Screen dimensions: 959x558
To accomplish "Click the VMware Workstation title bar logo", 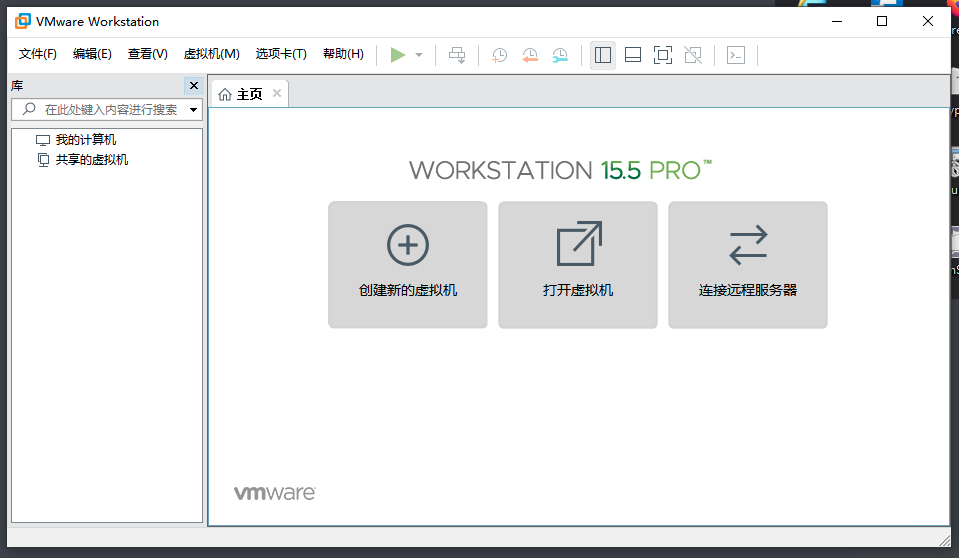I will [23, 21].
